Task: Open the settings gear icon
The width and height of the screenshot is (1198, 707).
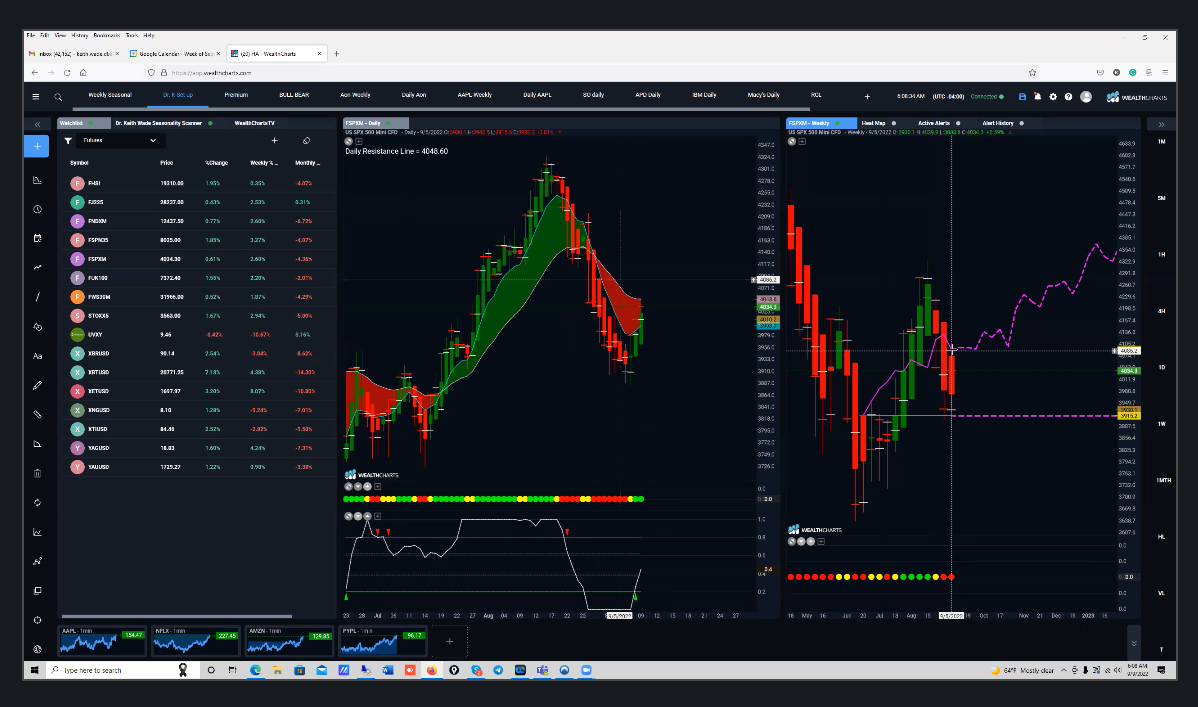Action: 1053,96
